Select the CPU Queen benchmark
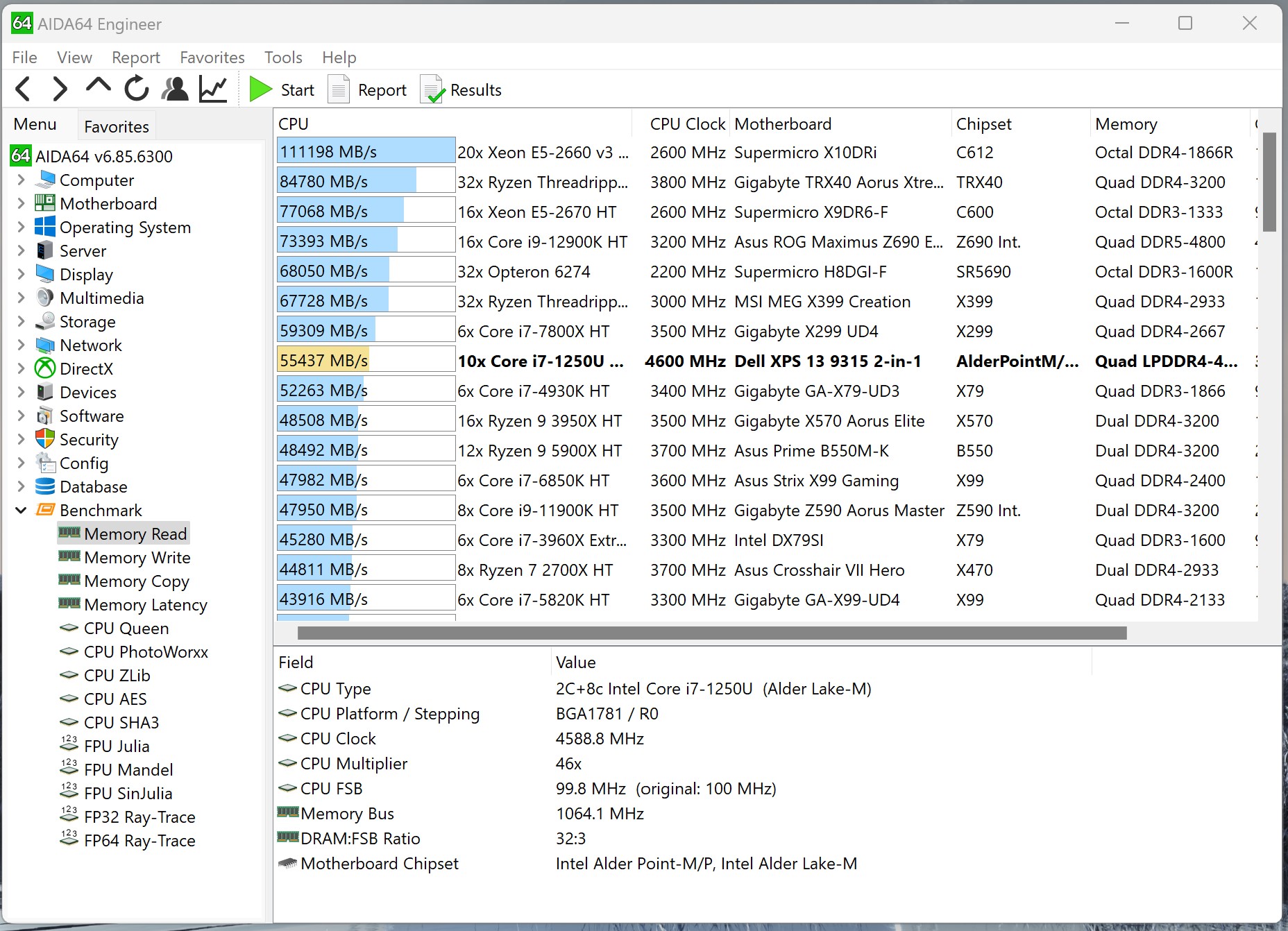The image size is (1288, 931). (x=126, y=628)
